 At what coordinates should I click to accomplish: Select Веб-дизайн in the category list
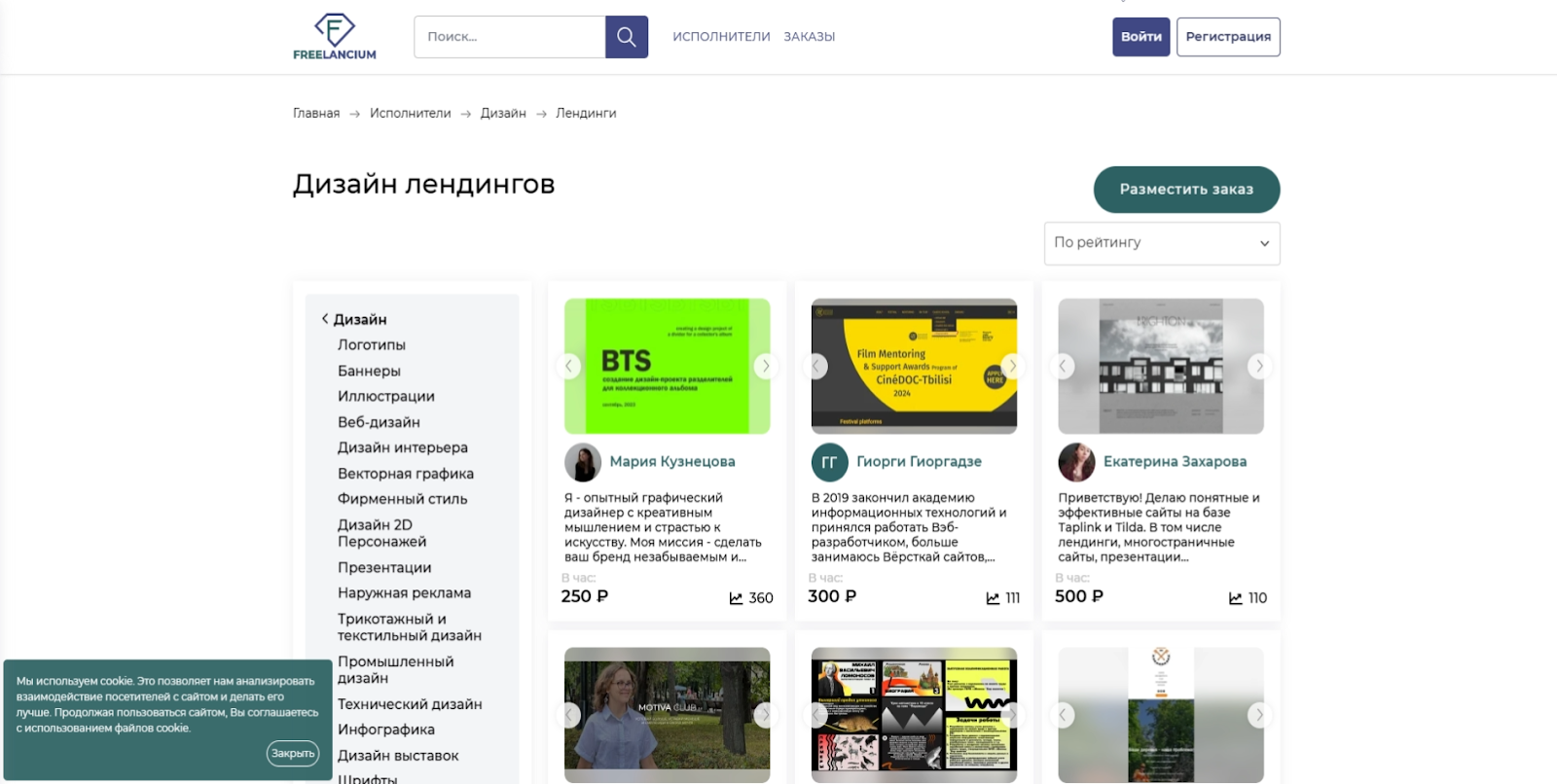379,423
